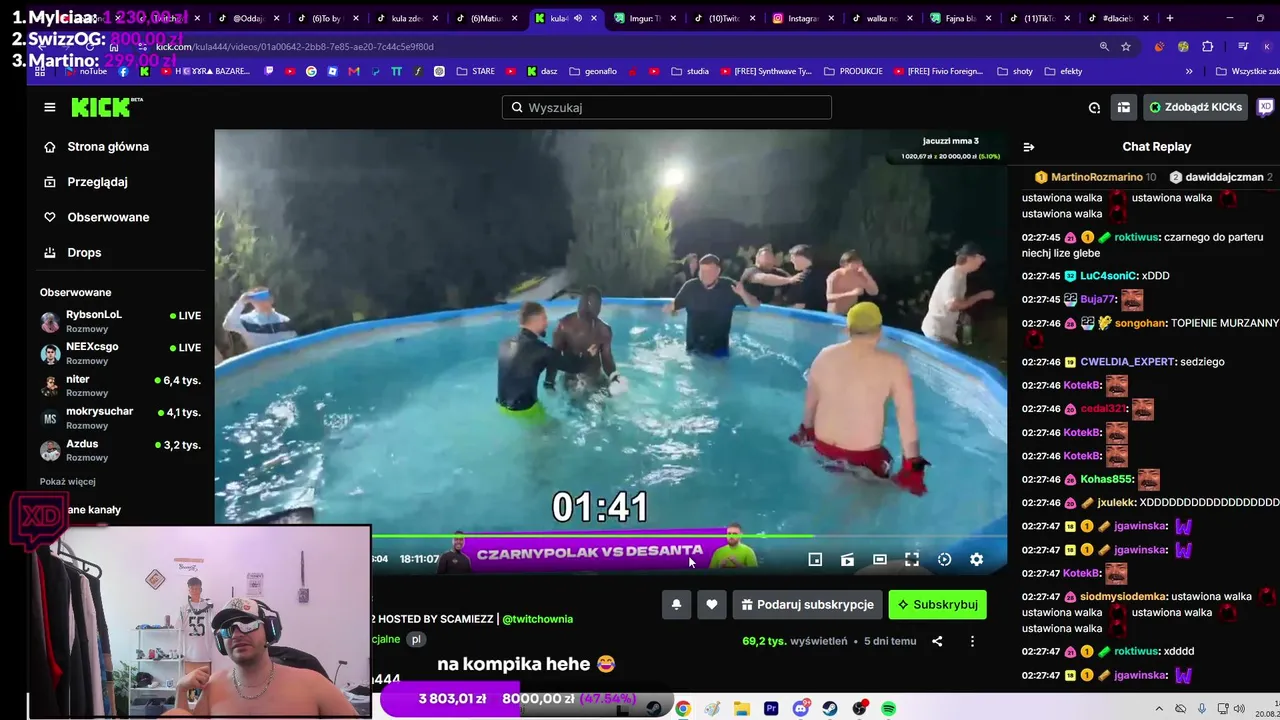The image size is (1280, 720).
Task: Expand the list with Pokaż więcej
Action: [x=68, y=481]
